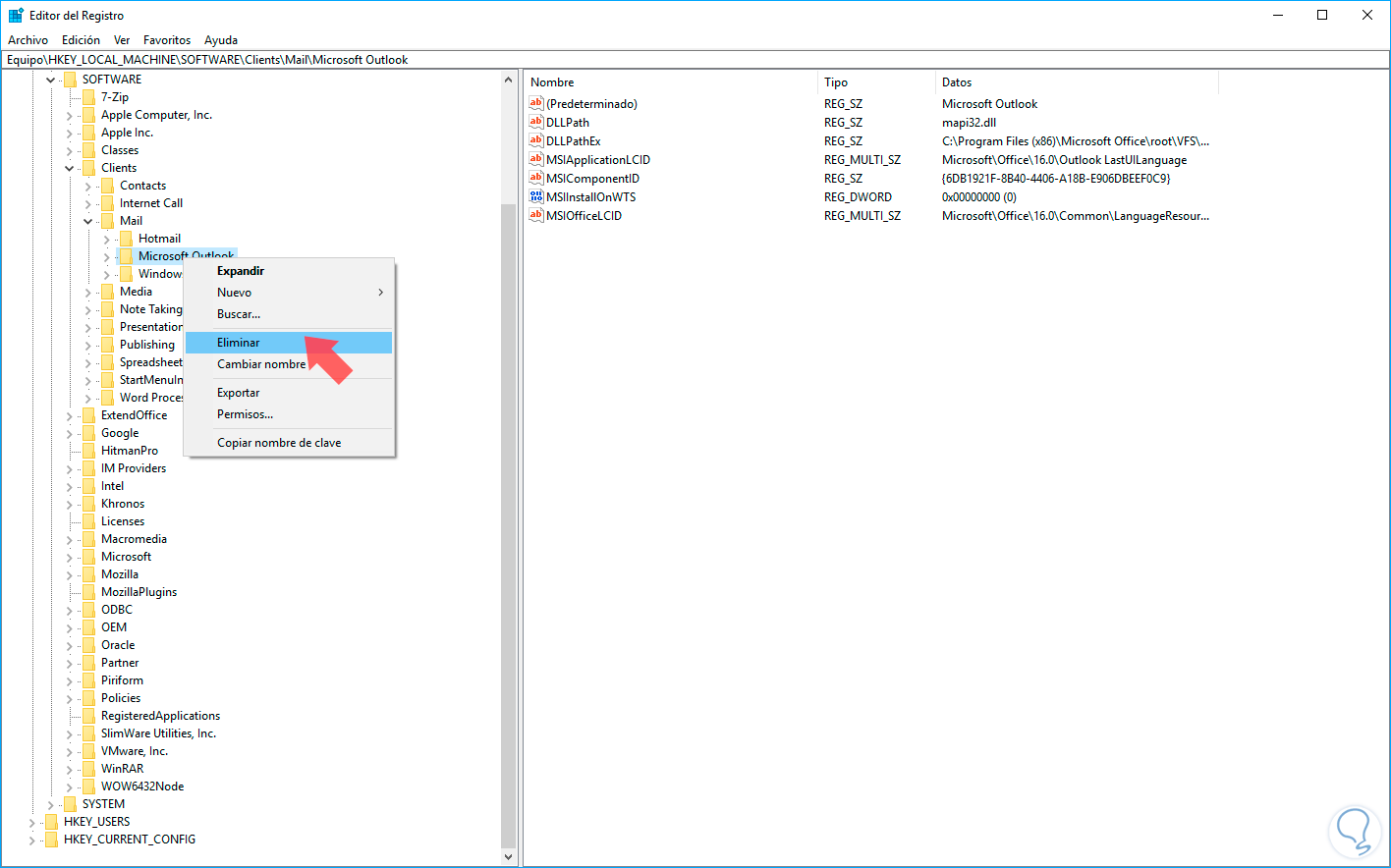1391x868 pixels.
Task: Expand the Hotmail key
Action: click(106, 239)
